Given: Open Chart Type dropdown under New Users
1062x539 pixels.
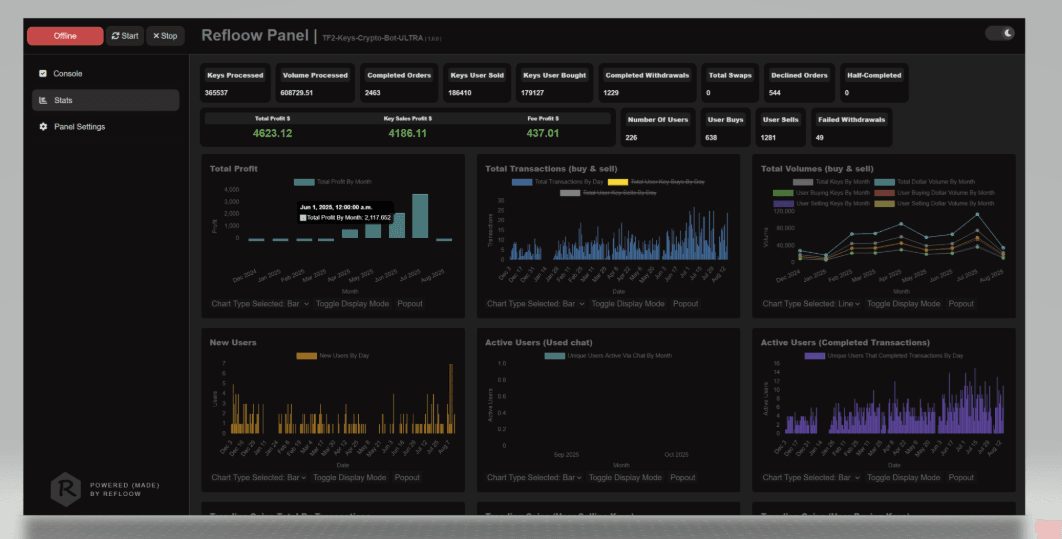Looking at the screenshot, I should 259,477.
